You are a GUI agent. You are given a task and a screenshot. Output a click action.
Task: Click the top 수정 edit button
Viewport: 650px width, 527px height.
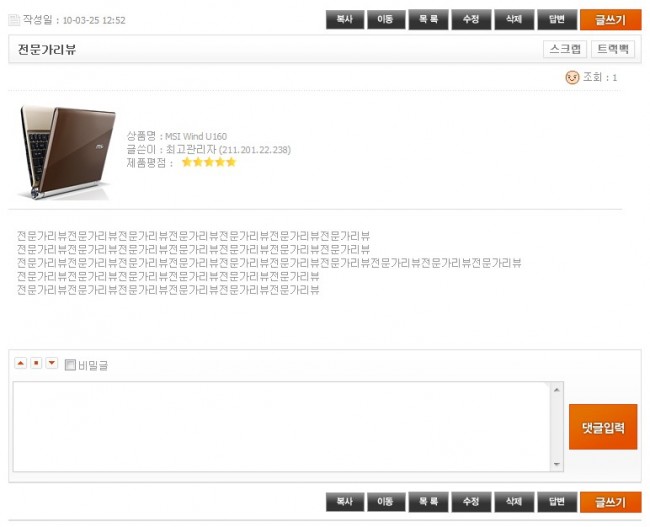tap(471, 19)
